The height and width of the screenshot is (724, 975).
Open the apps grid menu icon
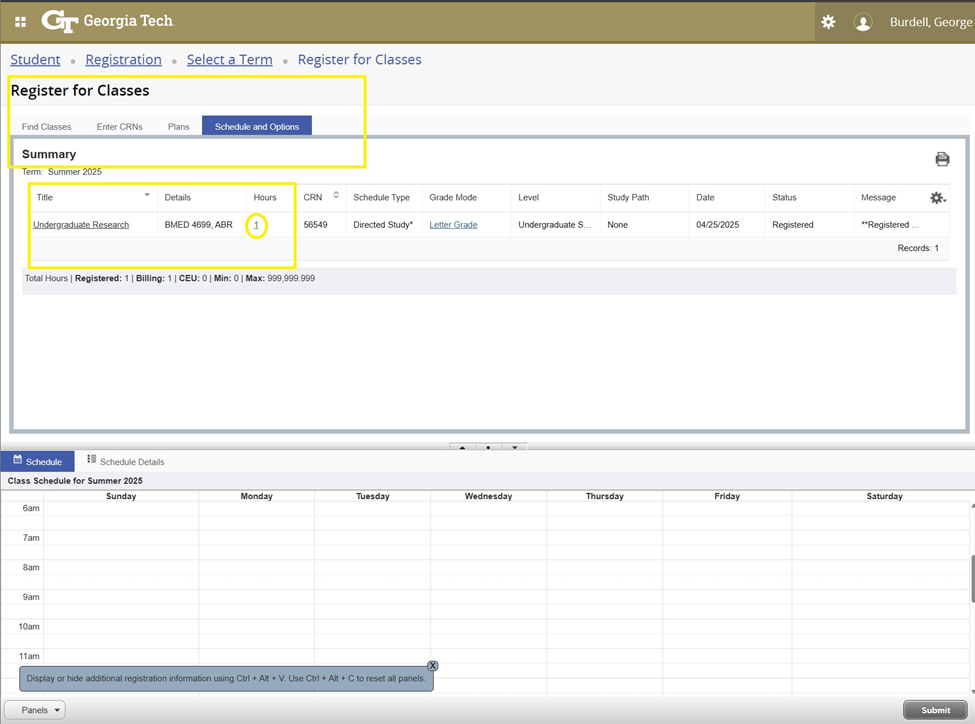coord(20,22)
